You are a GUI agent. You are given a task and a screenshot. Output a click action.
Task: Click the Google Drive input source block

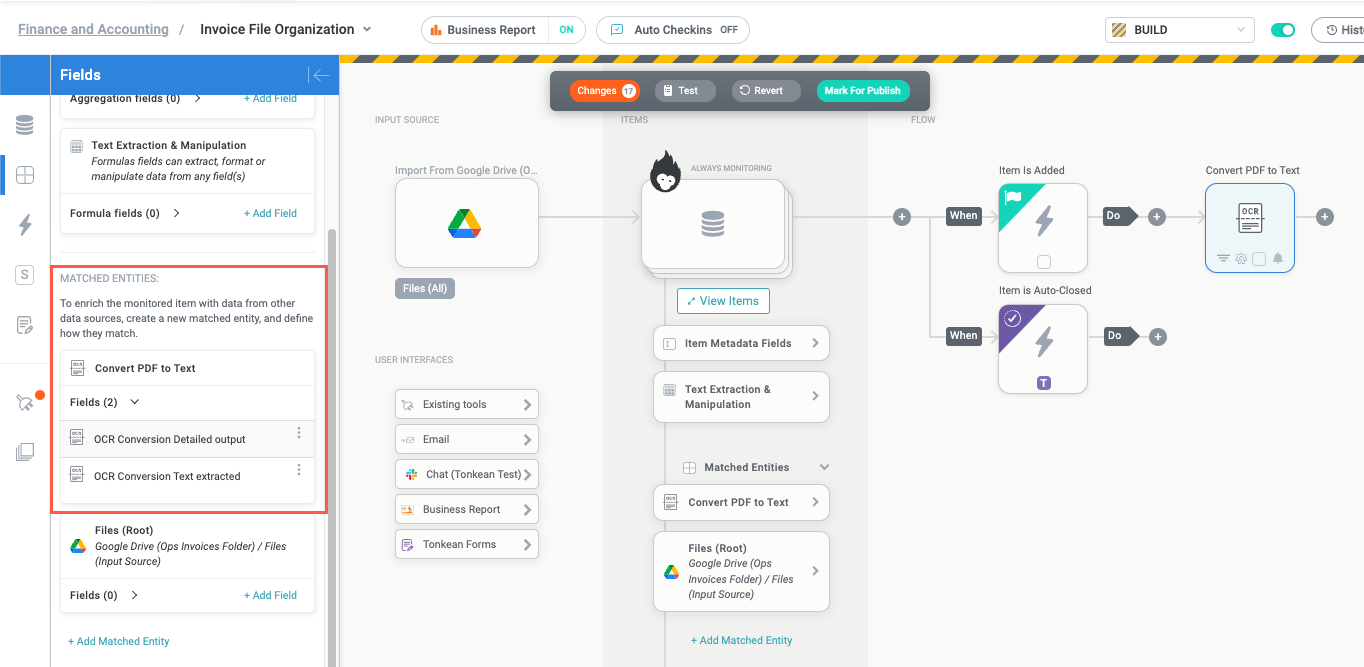466,223
